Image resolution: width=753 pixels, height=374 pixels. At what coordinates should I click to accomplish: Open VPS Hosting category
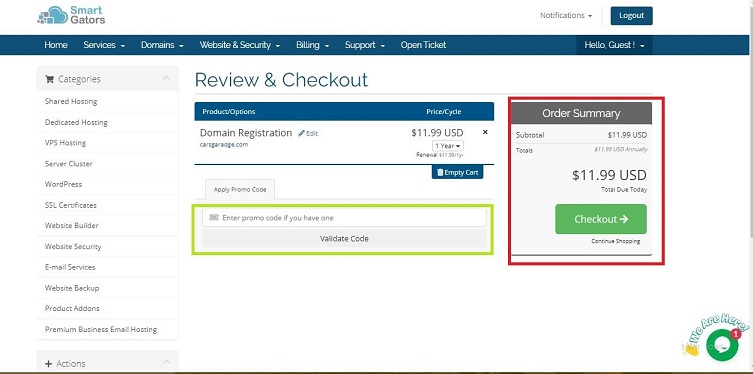[x=65, y=143]
